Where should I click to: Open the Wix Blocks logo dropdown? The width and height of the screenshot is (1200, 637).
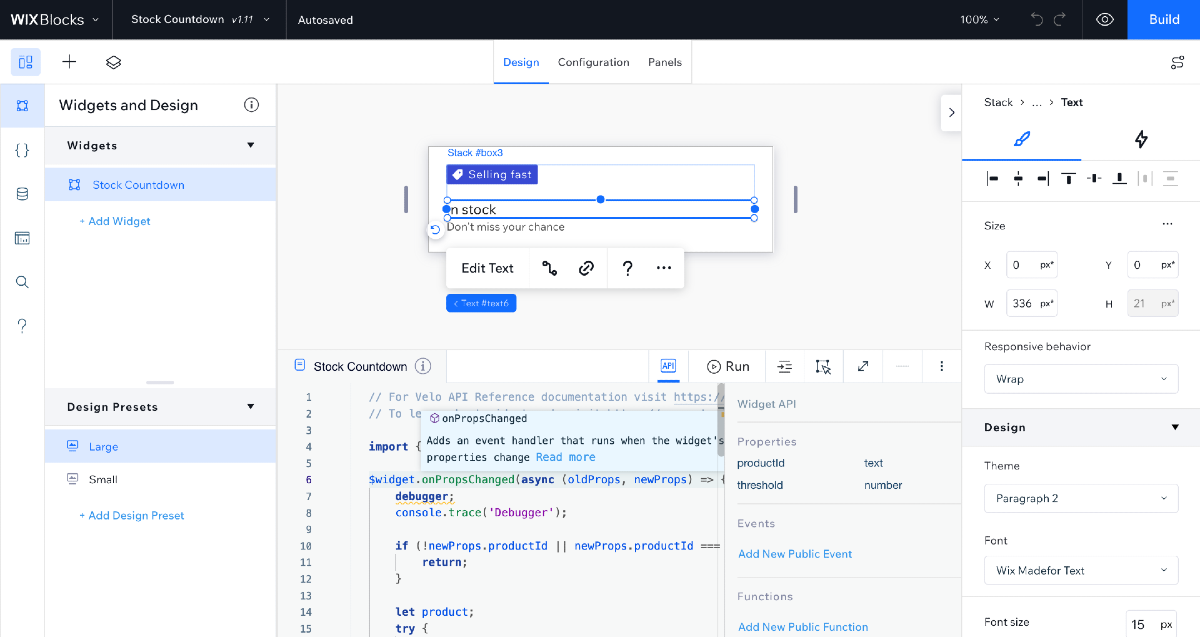coord(56,19)
